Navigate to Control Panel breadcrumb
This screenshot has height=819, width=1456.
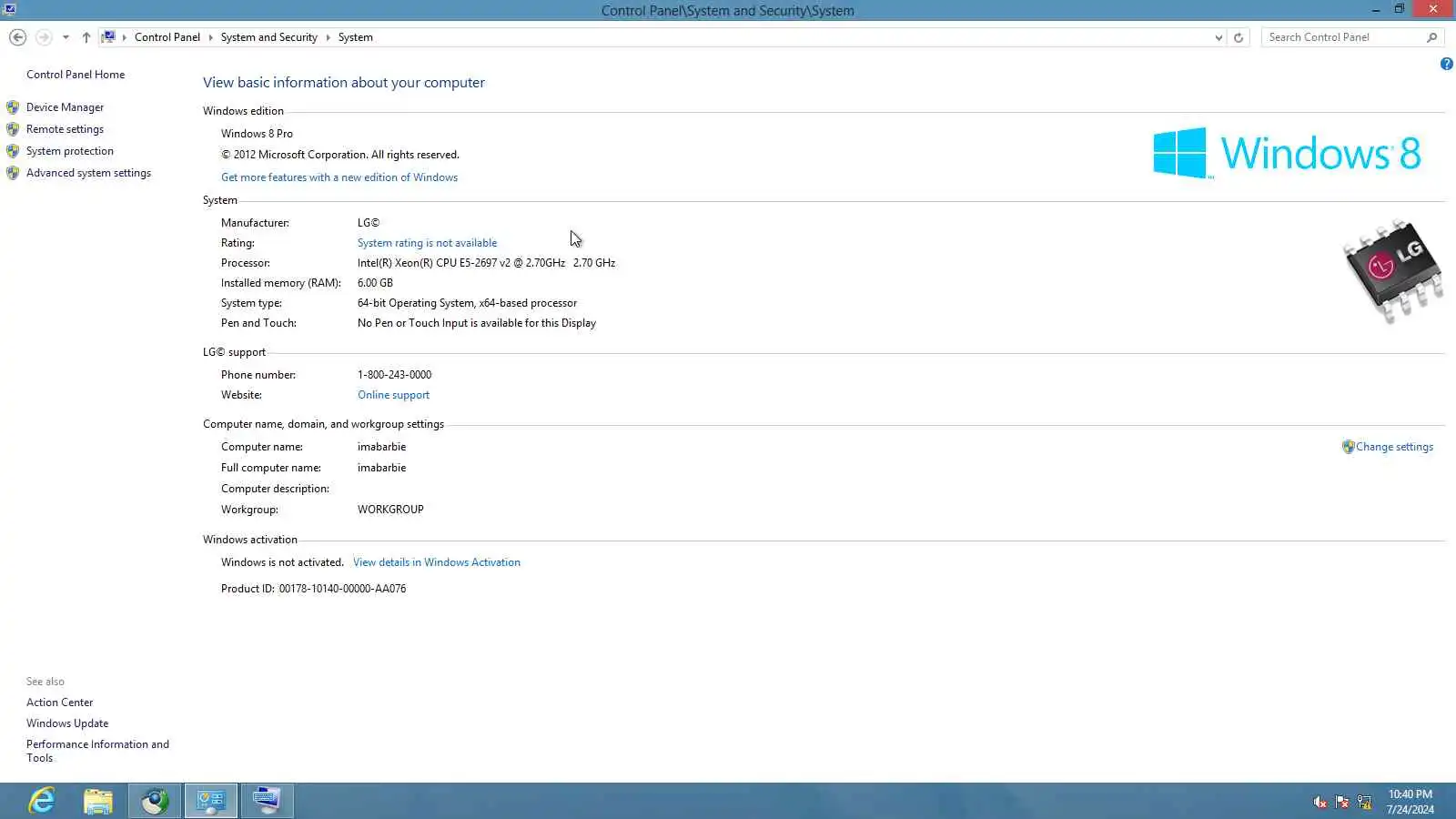pyautogui.click(x=167, y=37)
